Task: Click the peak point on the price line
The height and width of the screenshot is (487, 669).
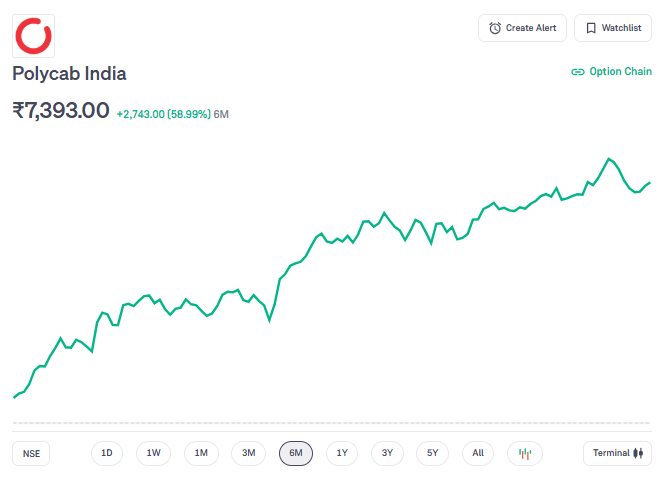Action: 608,158
